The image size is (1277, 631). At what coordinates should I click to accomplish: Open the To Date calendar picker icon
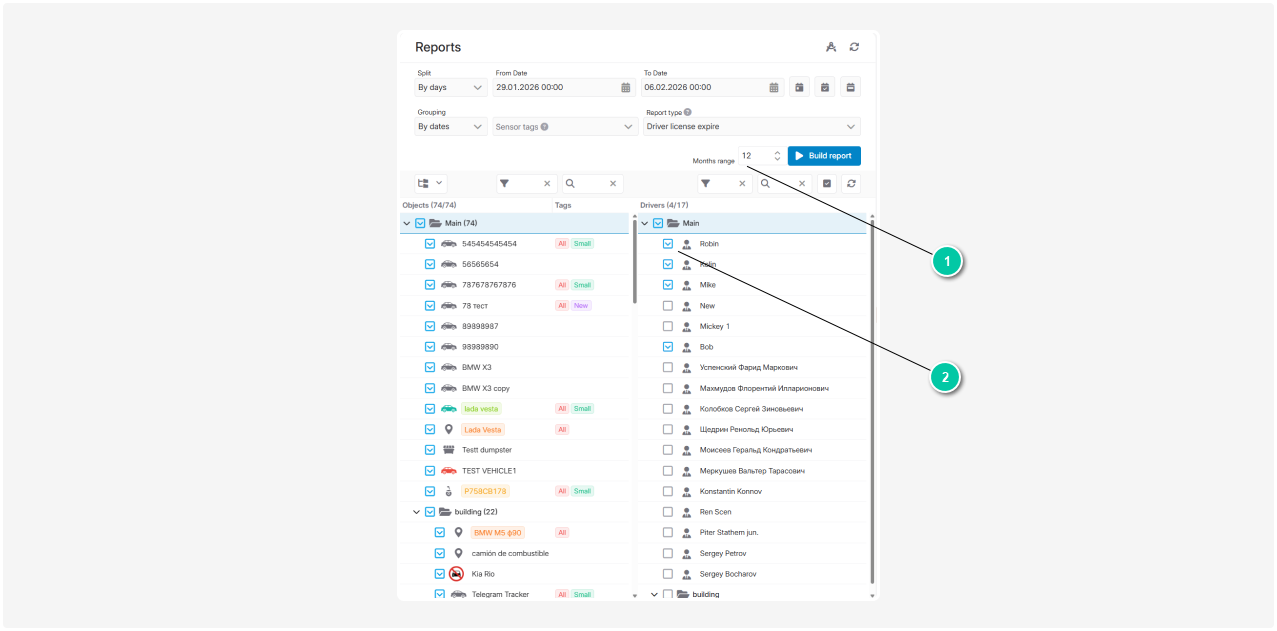[773, 88]
